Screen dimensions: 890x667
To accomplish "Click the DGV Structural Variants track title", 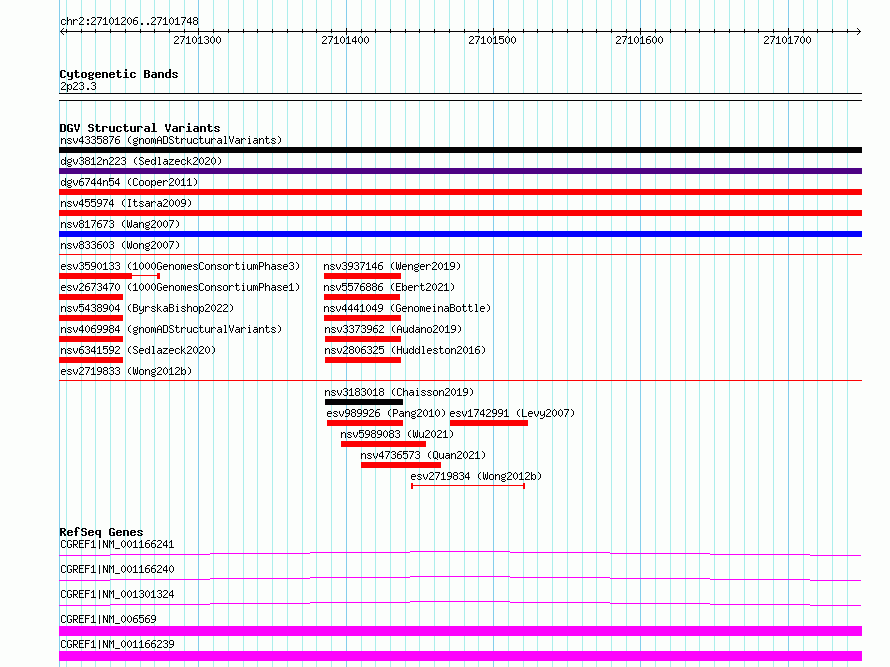I will [140, 128].
